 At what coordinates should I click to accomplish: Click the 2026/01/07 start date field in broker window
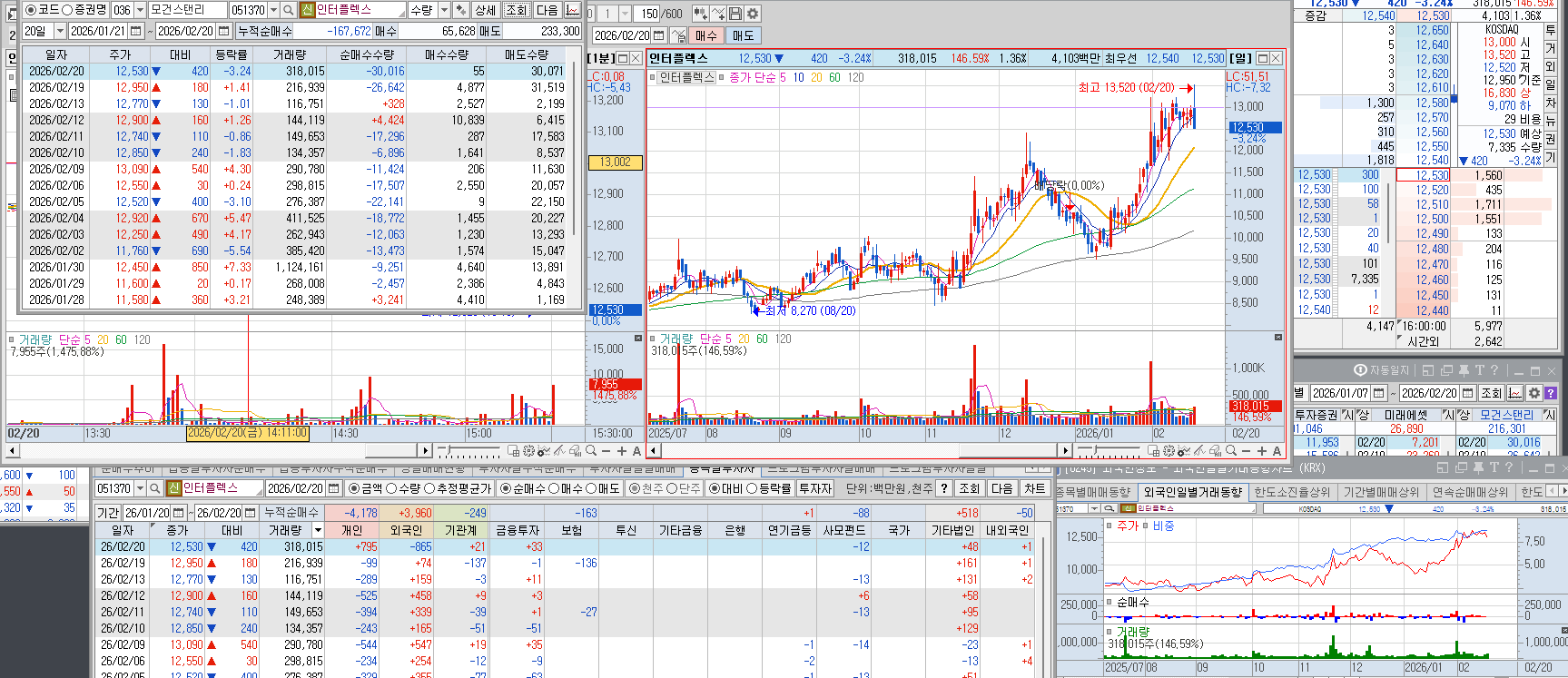1340,393
